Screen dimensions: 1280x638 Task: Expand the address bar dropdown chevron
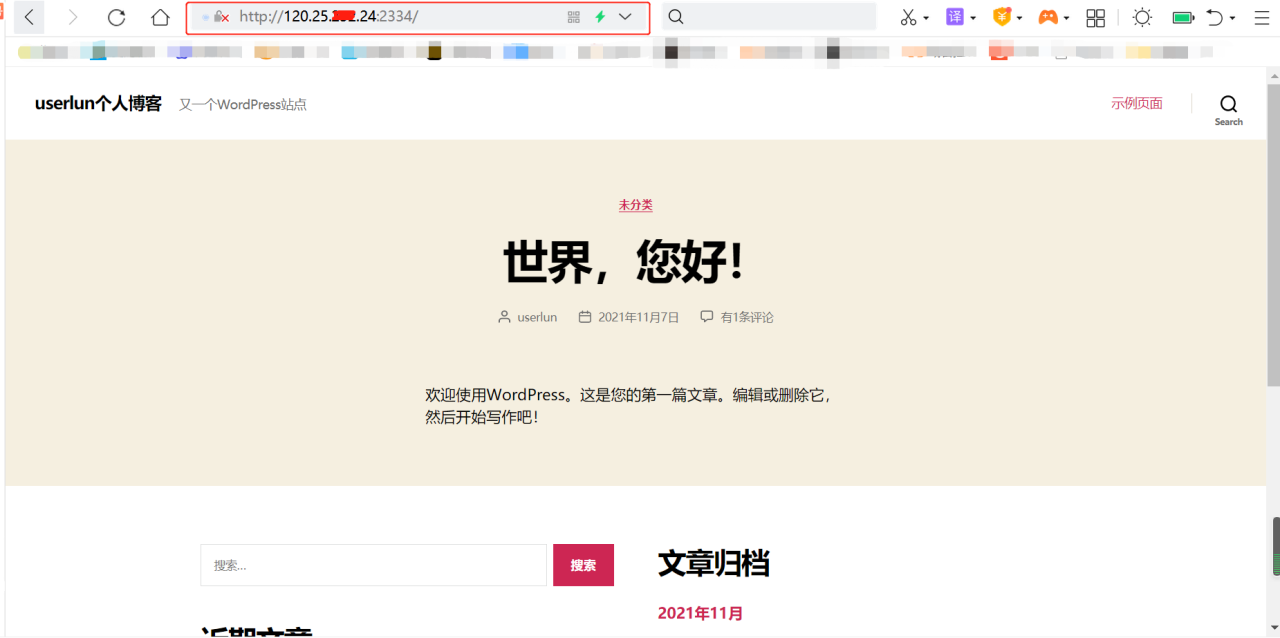[626, 17]
